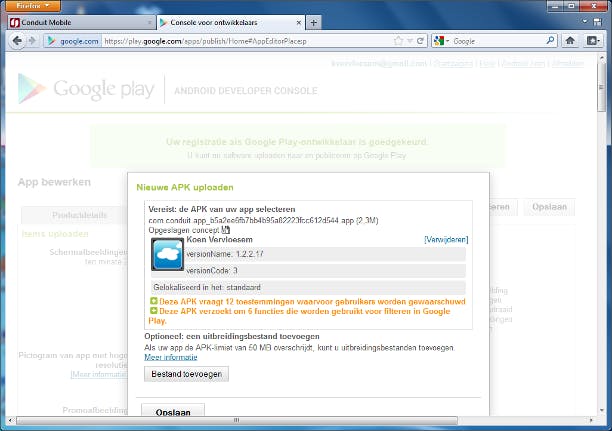Click the Opslaan button in the dialog
This screenshot has height=431, width=612.
tap(173, 411)
